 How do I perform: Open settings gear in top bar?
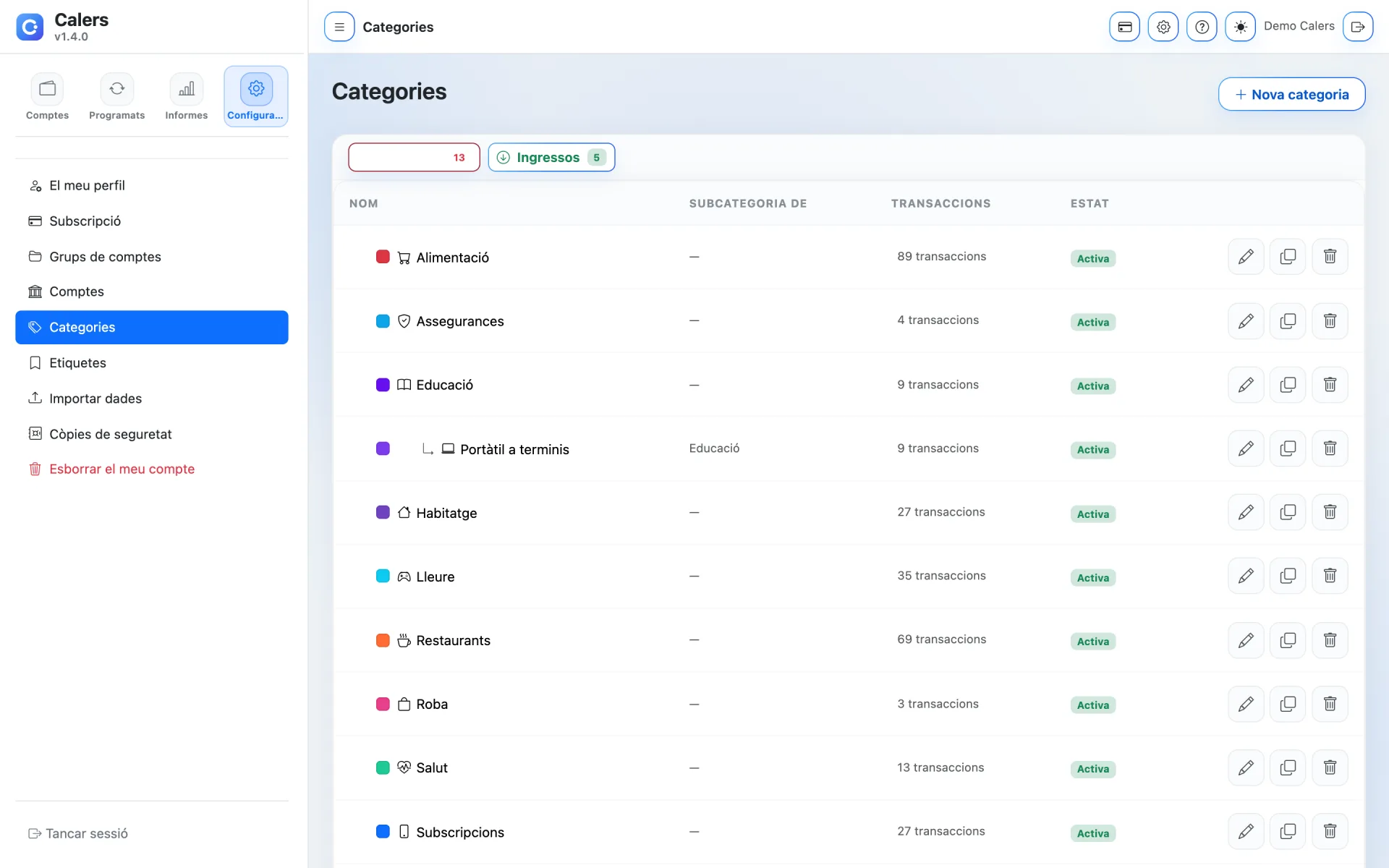pyautogui.click(x=1163, y=27)
